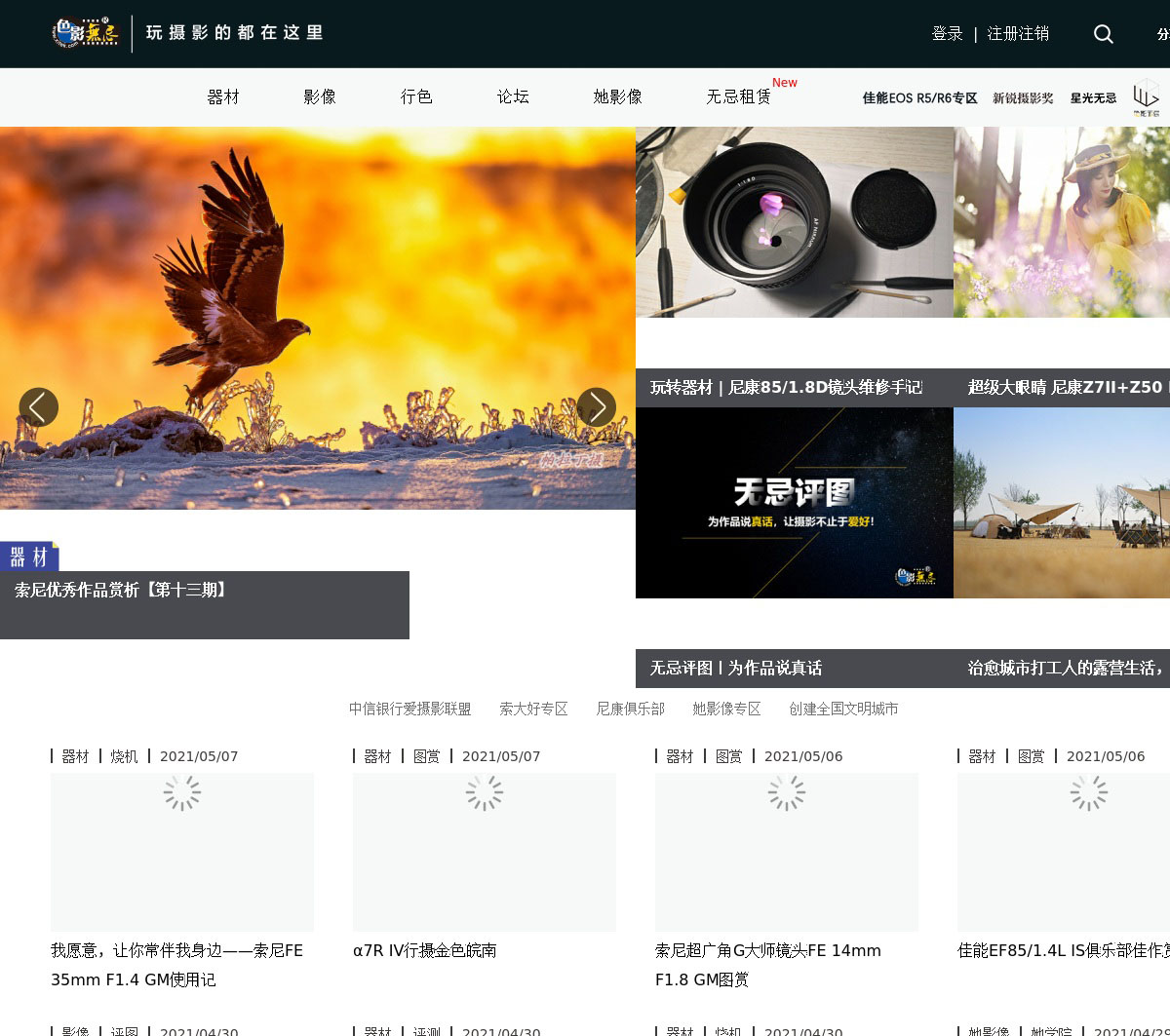
Task: Open article 索尼优秀作品赏析【第十三期】
Action: coord(122,591)
